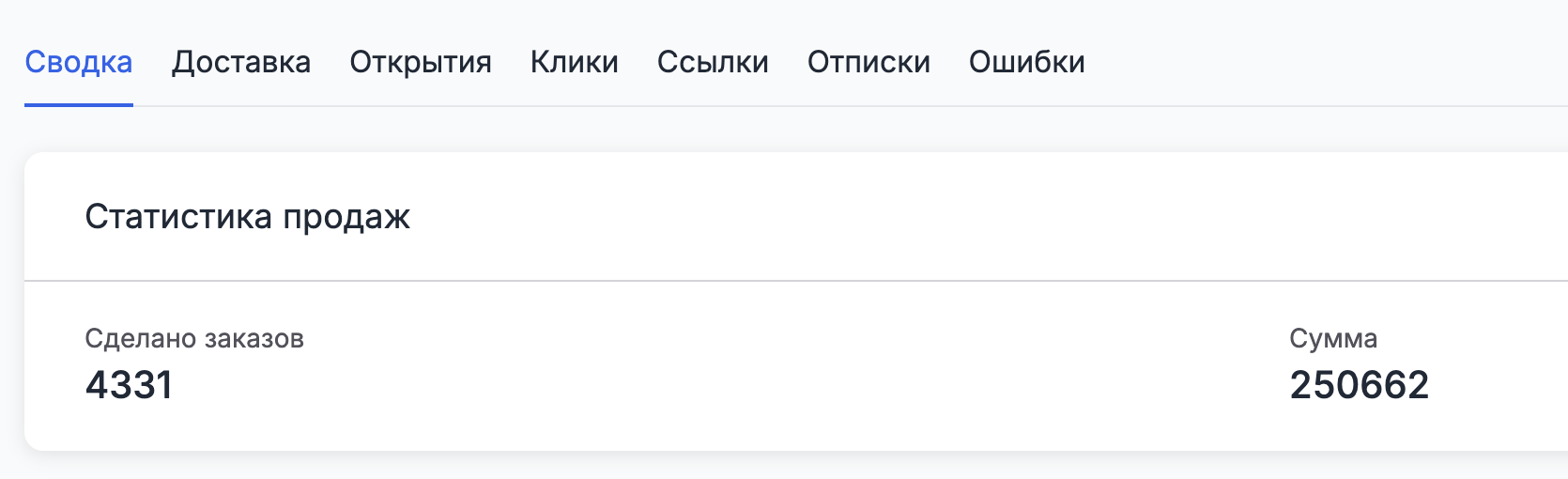Image resolution: width=1568 pixels, height=479 pixels.
Task: Click empty tab bar space right of Ошибки
Action: [x=1314, y=62]
